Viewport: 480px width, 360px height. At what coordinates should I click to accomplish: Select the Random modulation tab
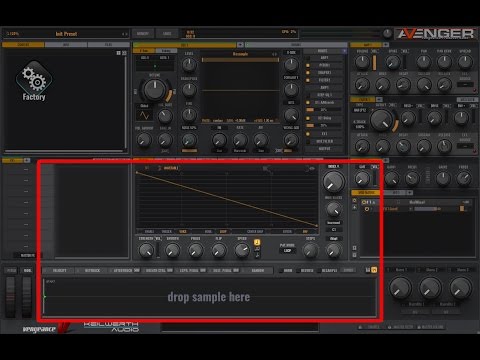point(258,270)
